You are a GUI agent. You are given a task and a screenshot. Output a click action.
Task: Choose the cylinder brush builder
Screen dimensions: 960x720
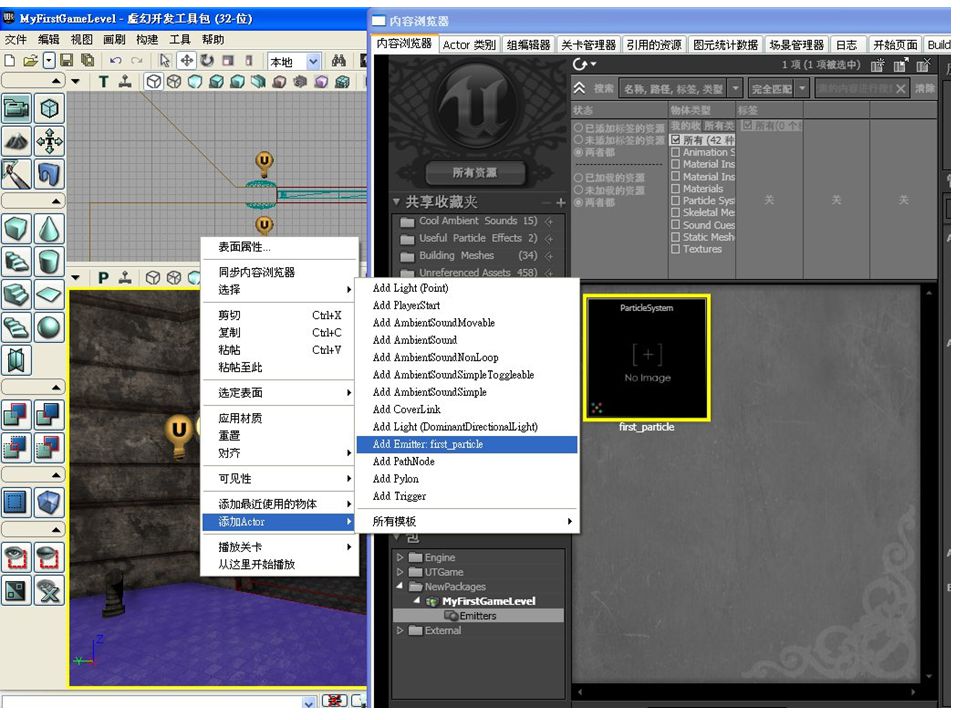pos(49,262)
